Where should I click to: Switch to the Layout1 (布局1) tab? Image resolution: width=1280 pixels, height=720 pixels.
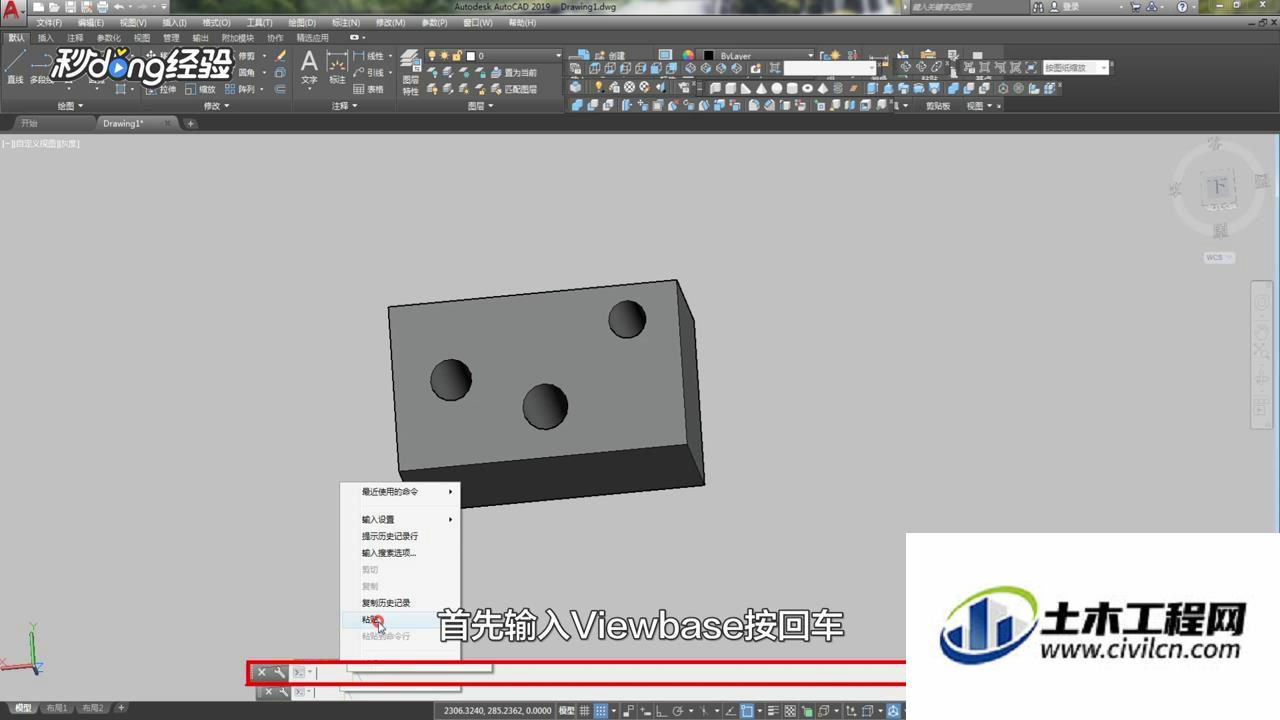click(x=58, y=708)
